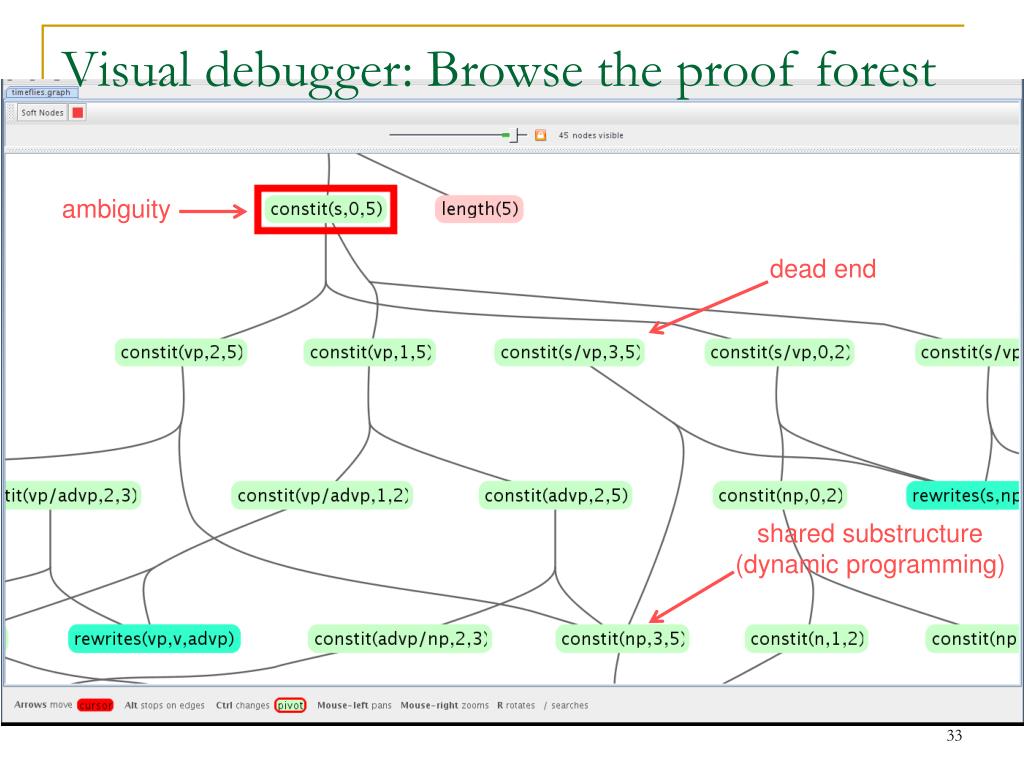The image size is (1024, 768).
Task: Click the Soft Nodes button
Action: click(x=42, y=112)
